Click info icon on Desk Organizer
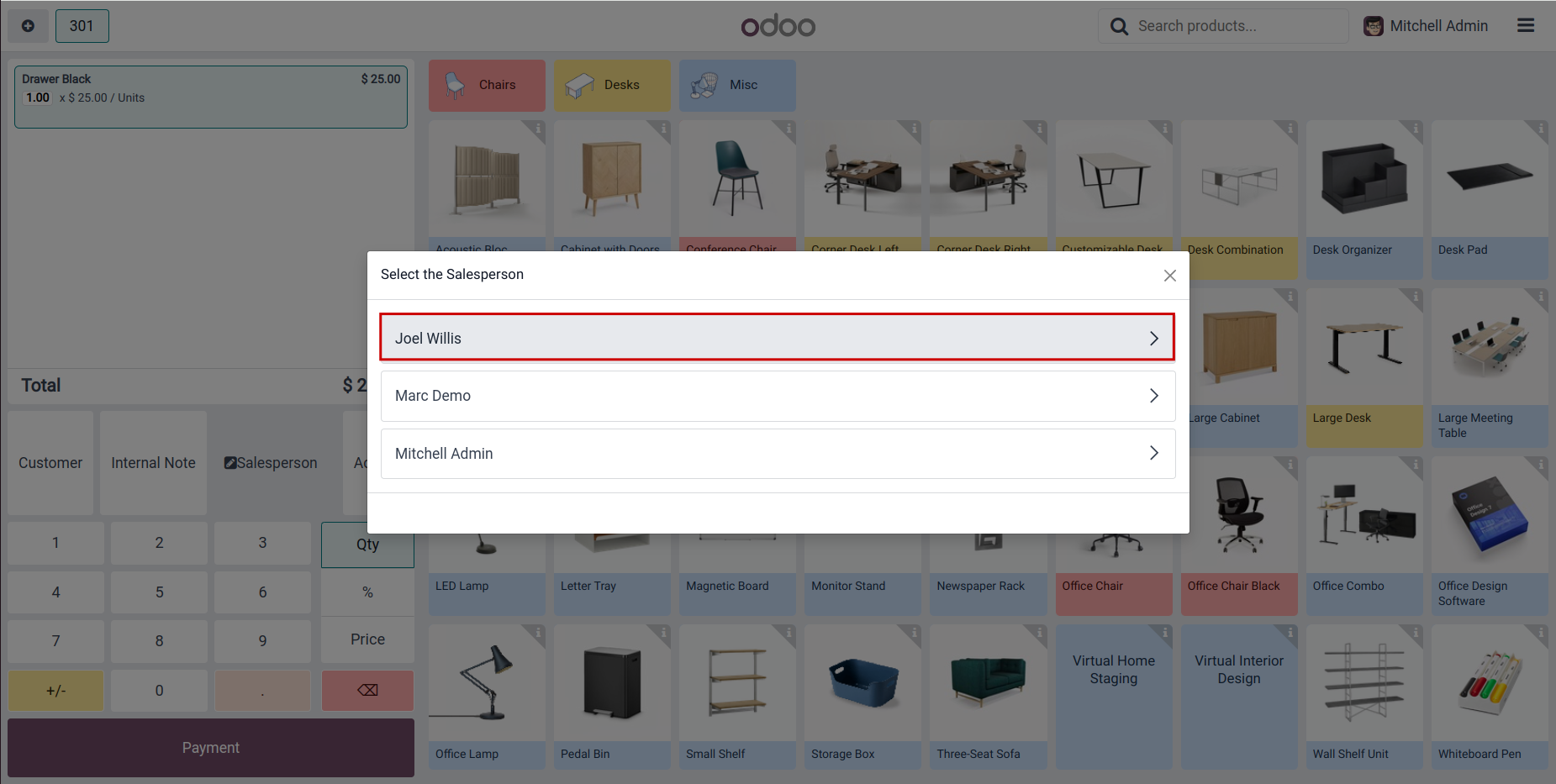The image size is (1556, 784). point(1416,129)
